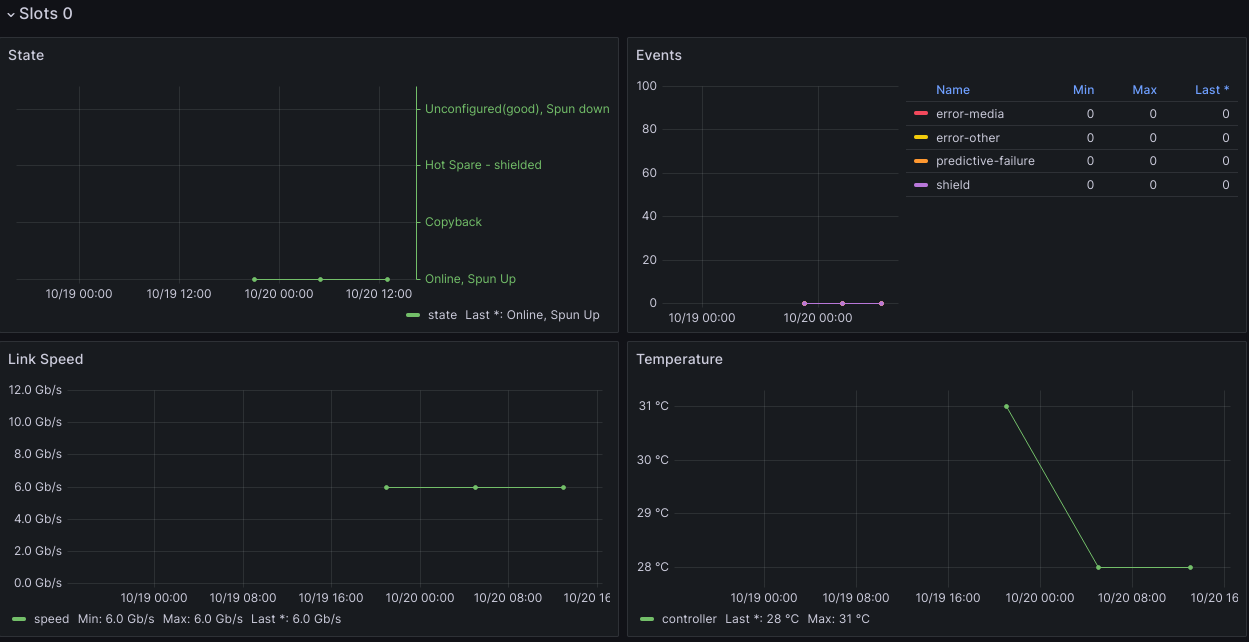Toggle shield series in Events legend

(x=952, y=185)
